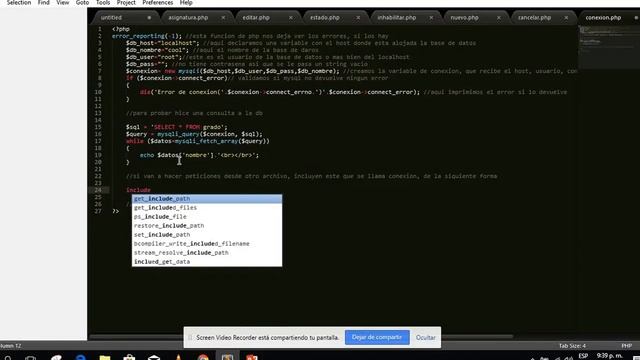640x360 pixels.
Task: Choose restore_include_path autocomplete suggestion
Action: 207,226
